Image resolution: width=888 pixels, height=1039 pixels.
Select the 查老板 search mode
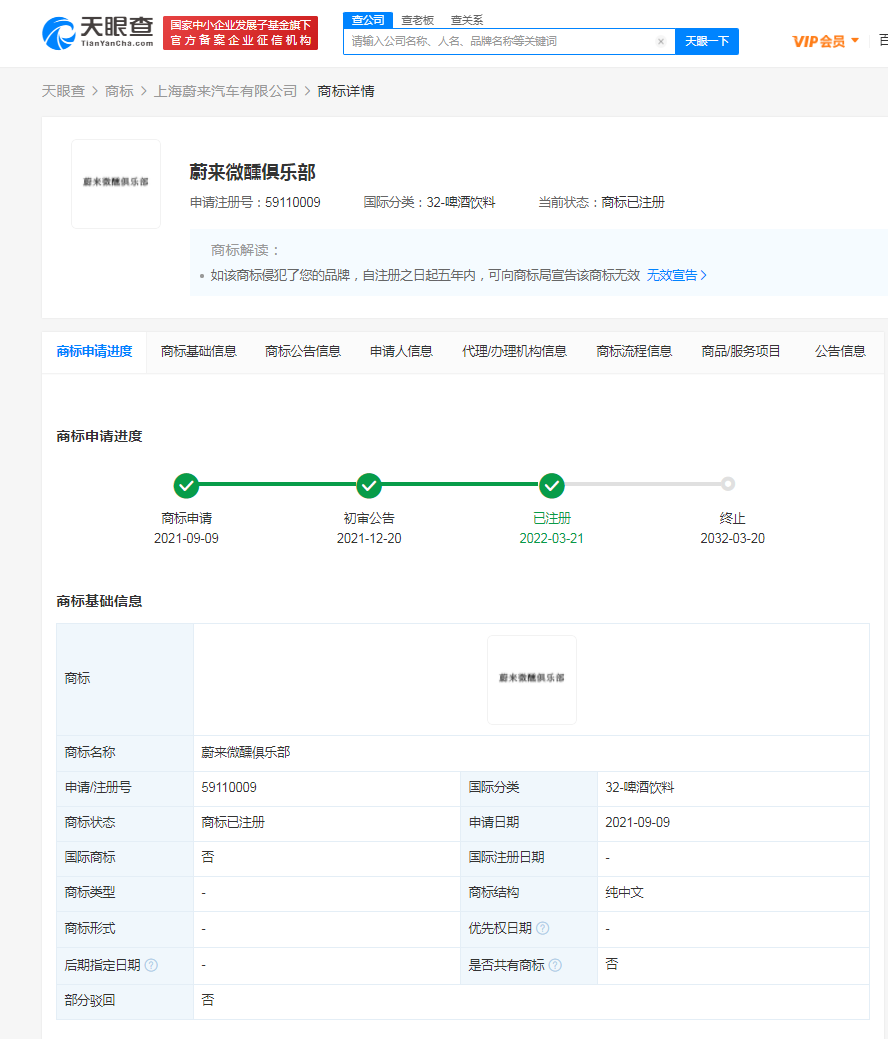pos(417,20)
